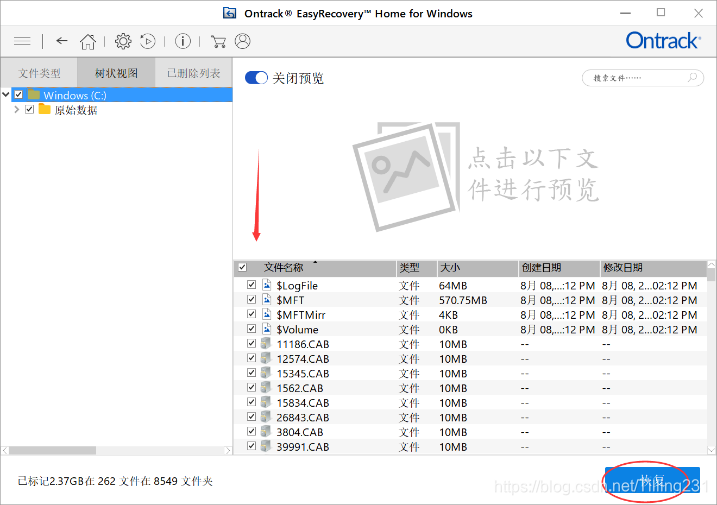Open the information icon
Image resolution: width=717 pixels, height=505 pixels.
tap(183, 41)
